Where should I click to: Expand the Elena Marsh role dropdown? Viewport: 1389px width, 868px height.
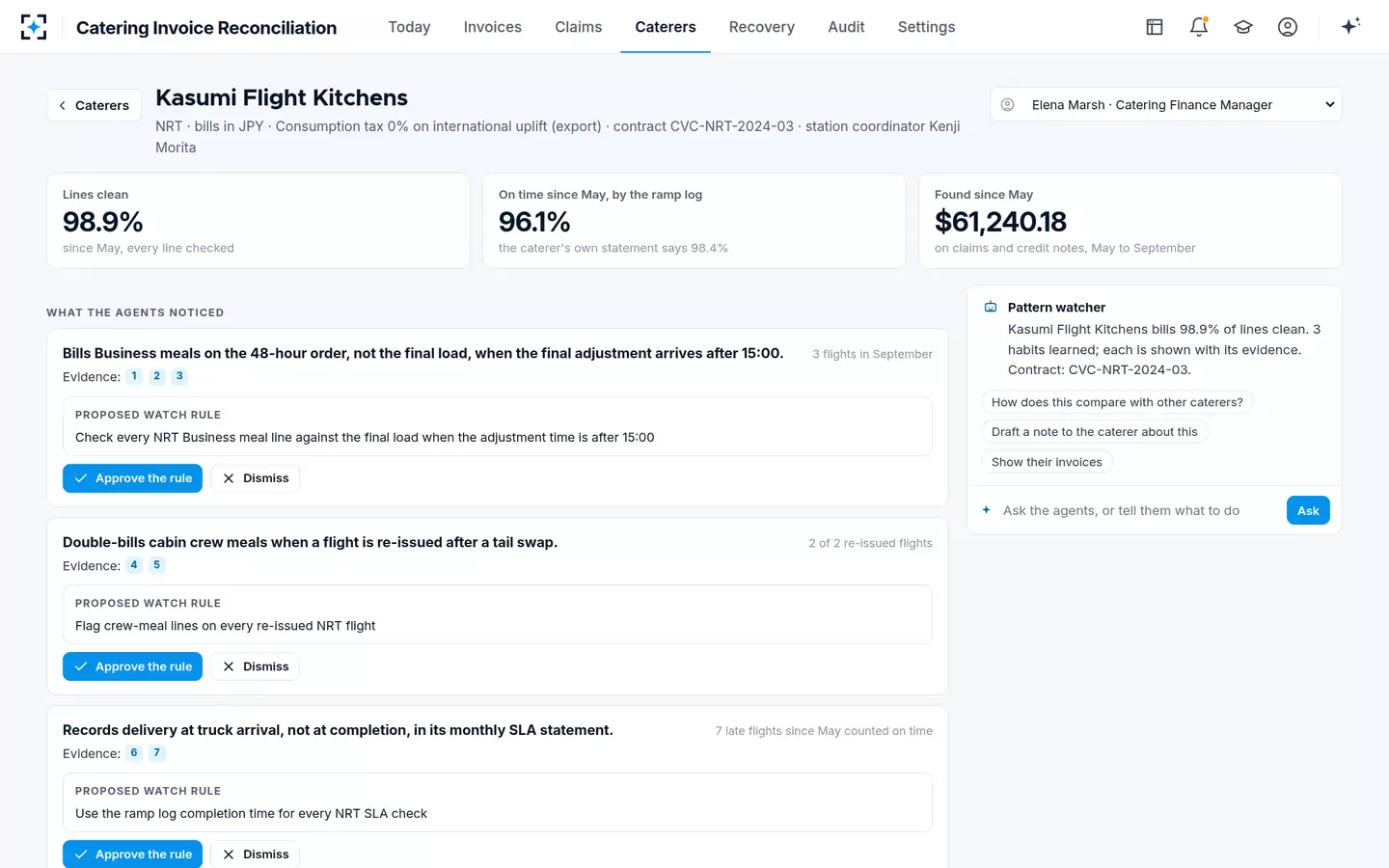(1166, 104)
